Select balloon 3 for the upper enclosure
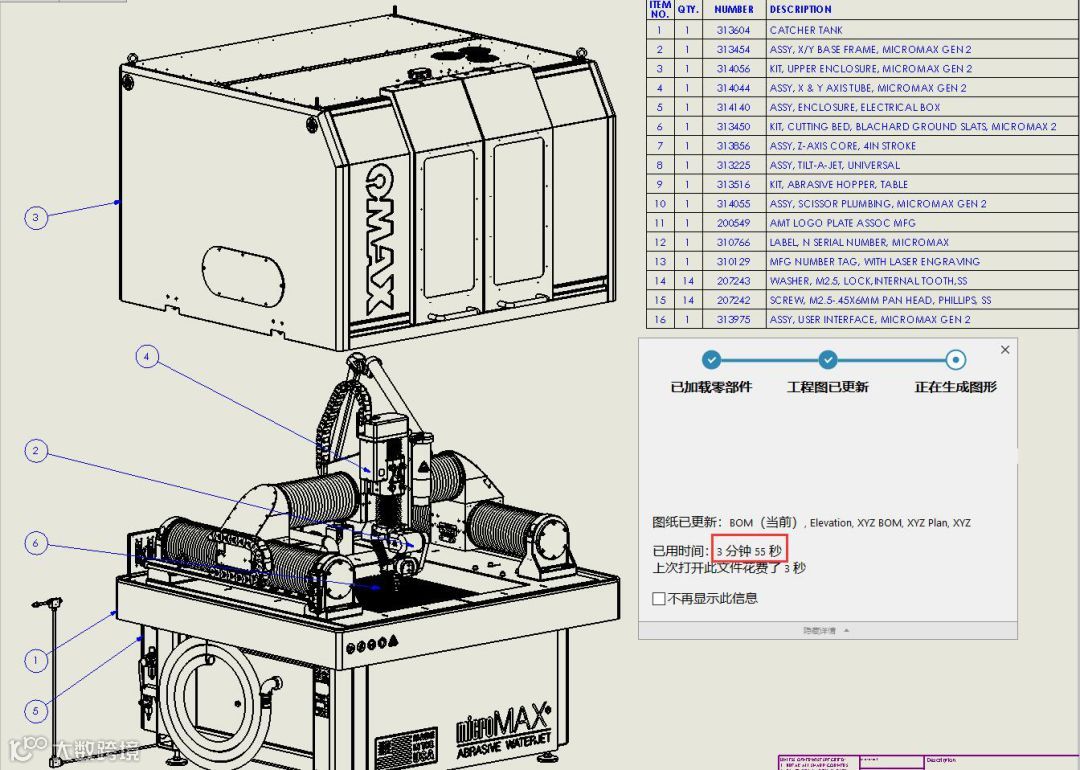1080x770 pixels. [36, 218]
